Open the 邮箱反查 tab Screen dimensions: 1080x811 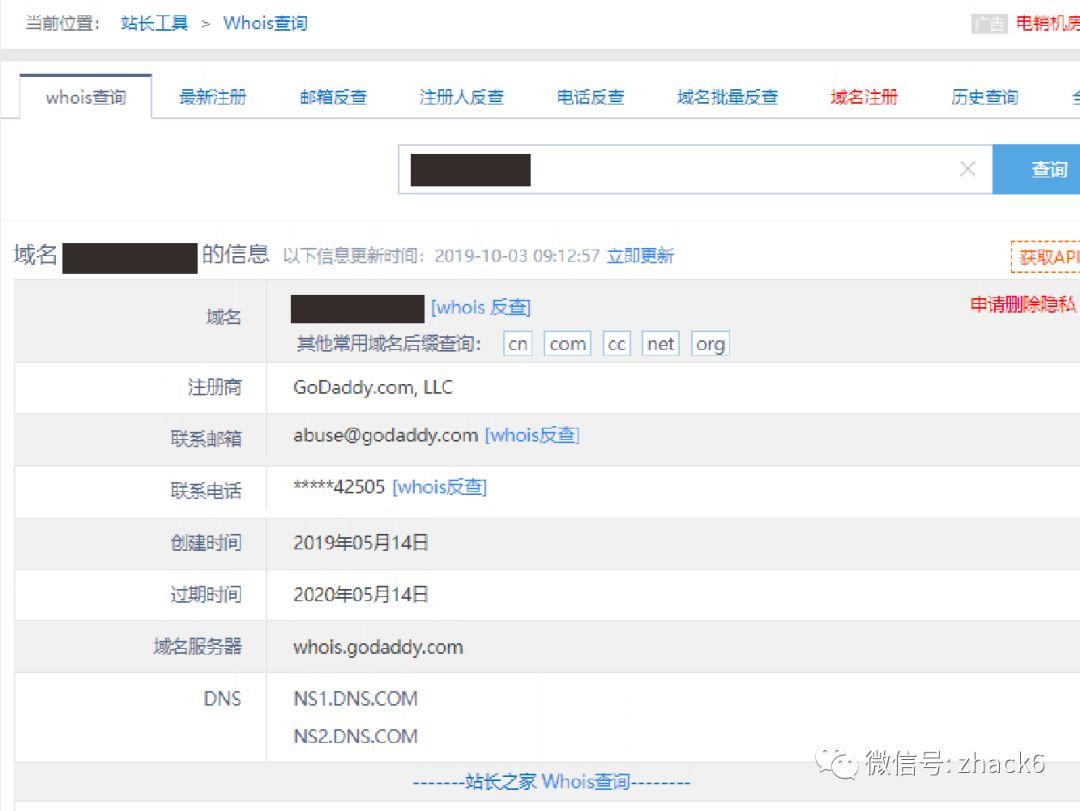[332, 96]
